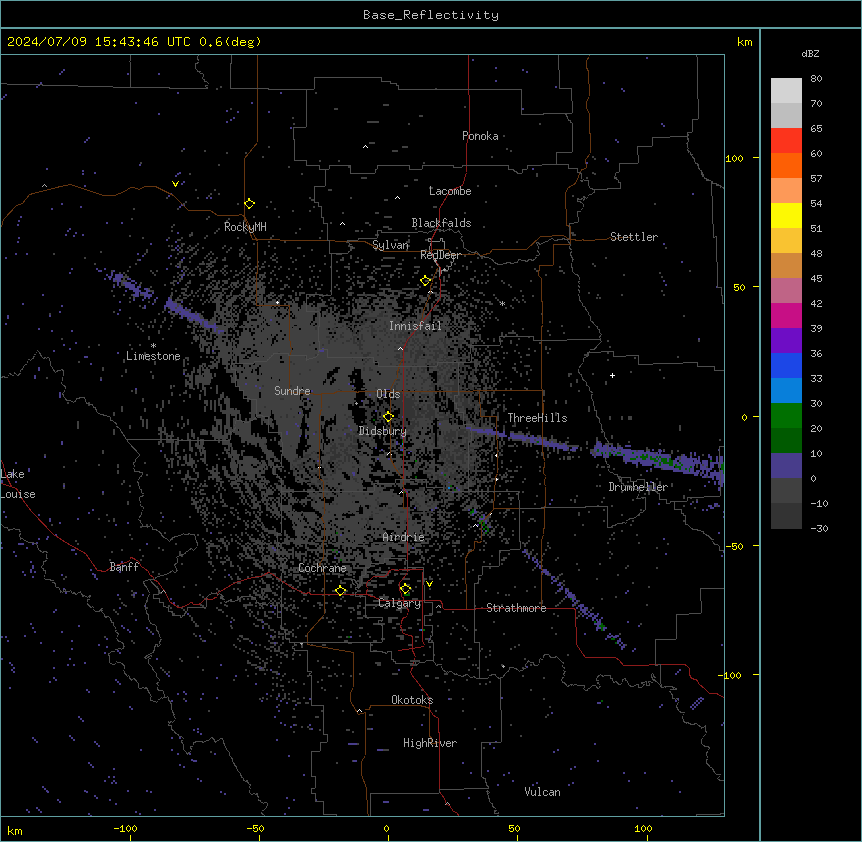The image size is (862, 842).
Task: Click the 2024/07/09 15:43:46 UTC timestamp
Action: [x=98, y=42]
